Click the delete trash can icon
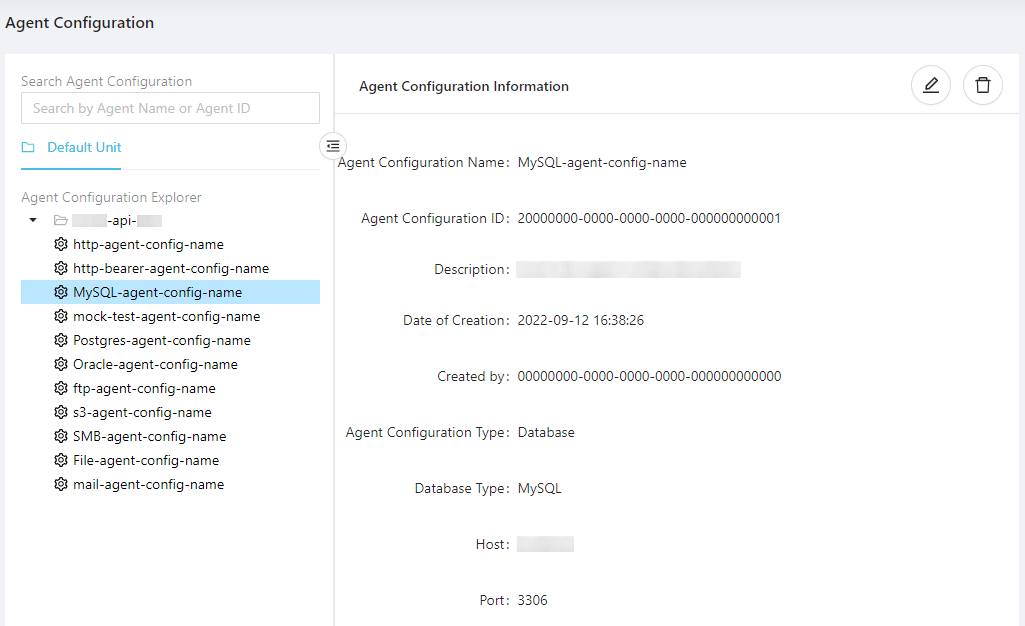Screen dimensions: 1025x626 click(x=983, y=86)
